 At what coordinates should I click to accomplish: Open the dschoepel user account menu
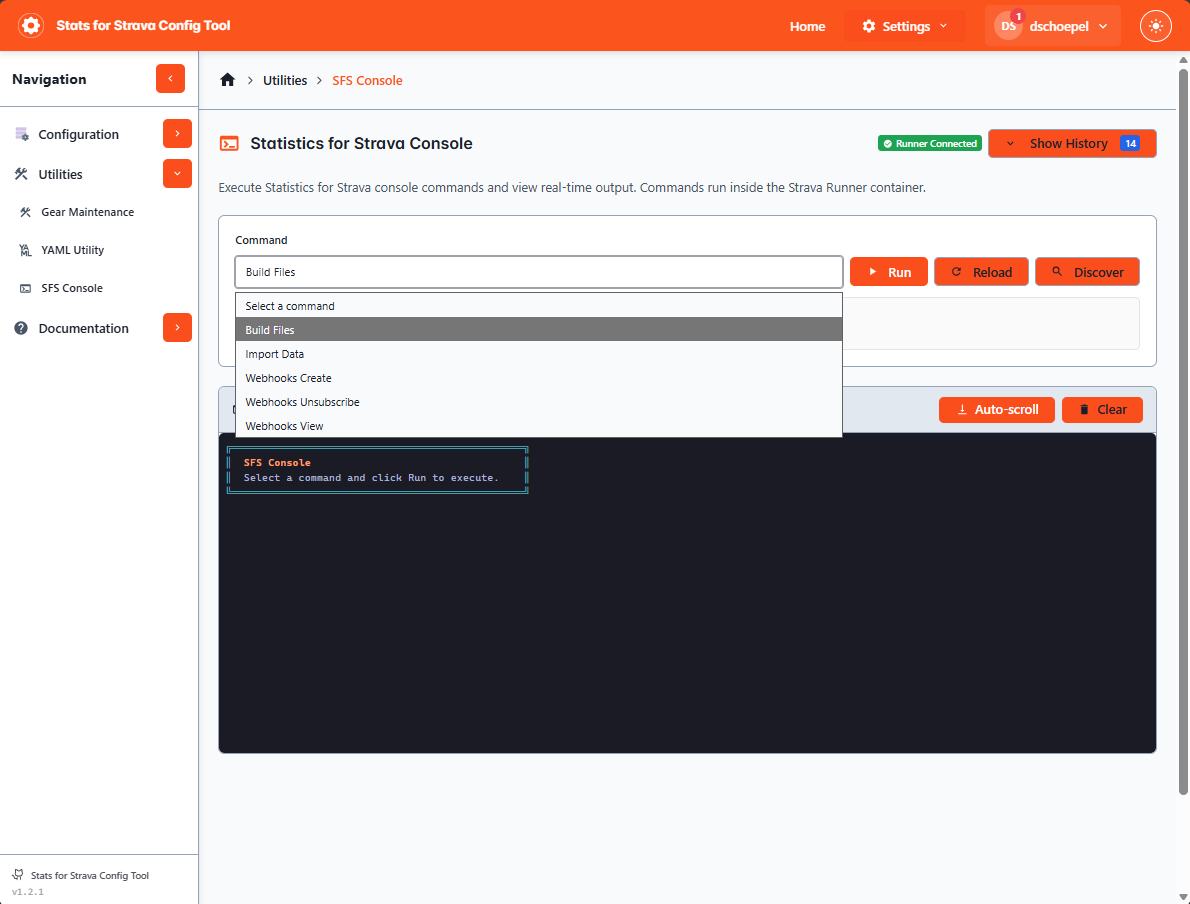pos(1053,26)
